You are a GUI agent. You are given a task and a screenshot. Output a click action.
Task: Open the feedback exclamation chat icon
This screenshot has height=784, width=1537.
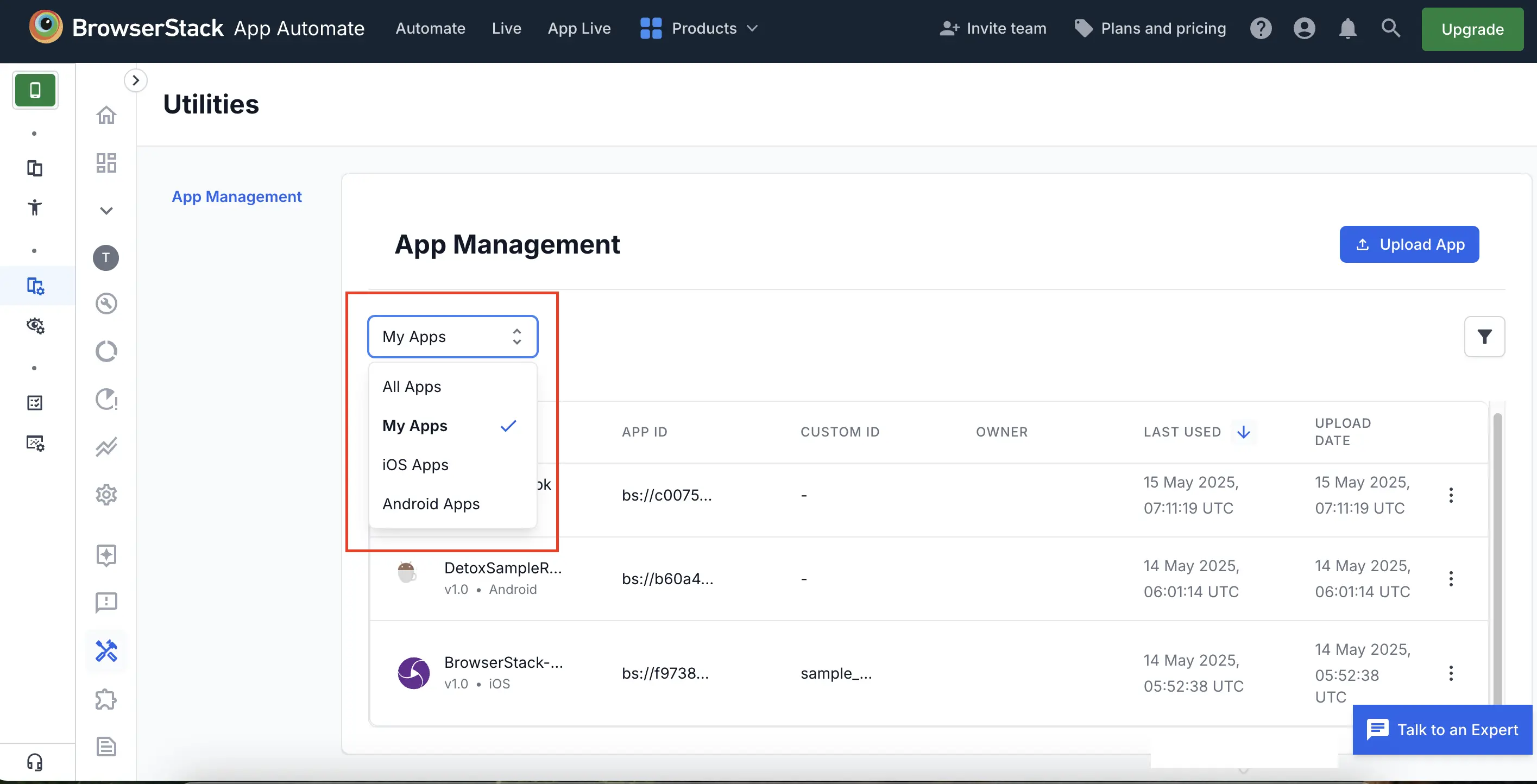coord(106,603)
